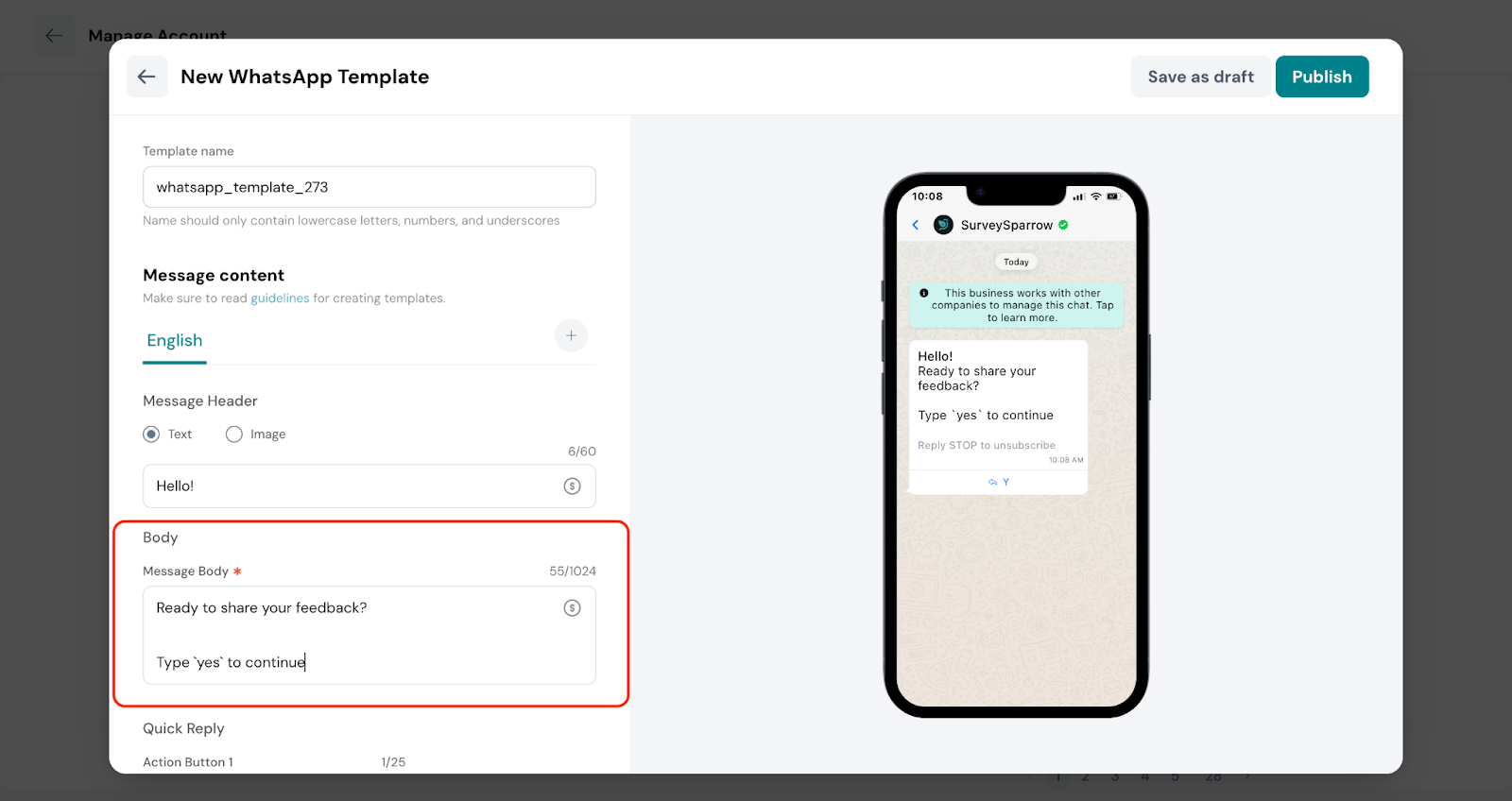Click the background Manage Account back arrow
1512x801 pixels.
pyautogui.click(x=54, y=36)
